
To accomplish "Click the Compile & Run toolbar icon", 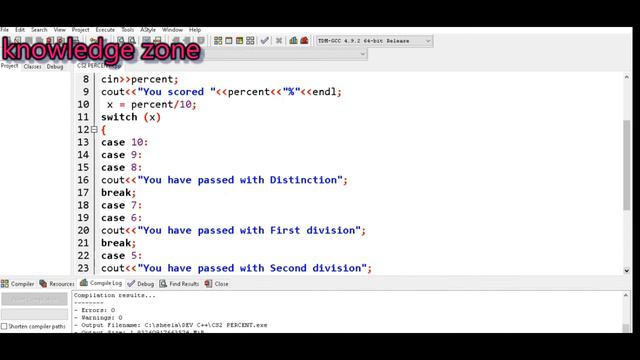I will point(239,40).
